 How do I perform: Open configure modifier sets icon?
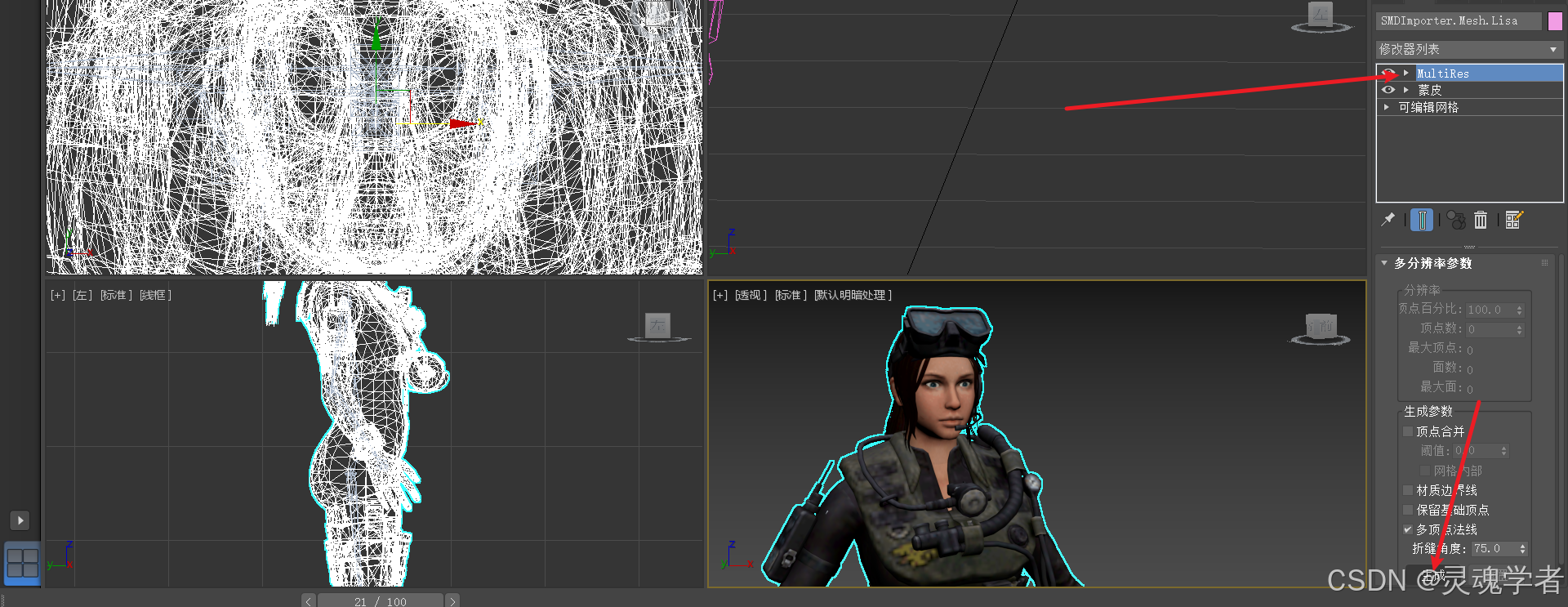(x=1513, y=220)
